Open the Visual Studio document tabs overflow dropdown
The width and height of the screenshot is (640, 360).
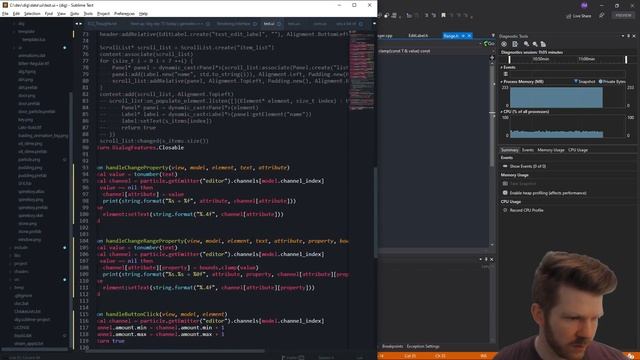click(493, 36)
